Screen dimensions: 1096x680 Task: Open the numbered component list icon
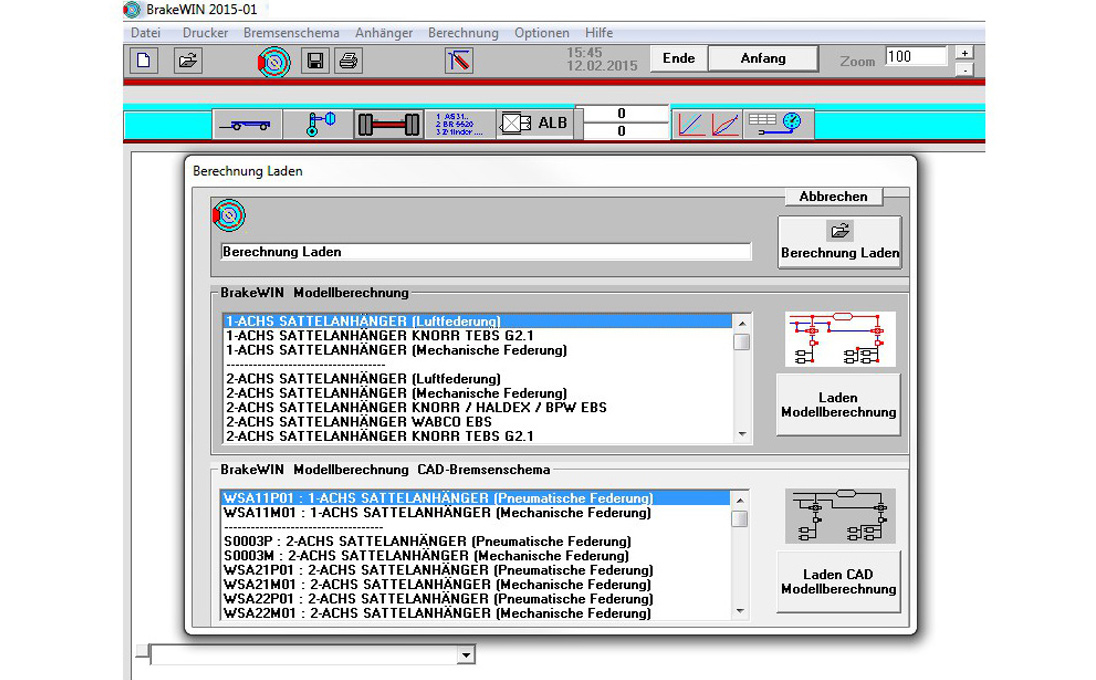(x=460, y=124)
